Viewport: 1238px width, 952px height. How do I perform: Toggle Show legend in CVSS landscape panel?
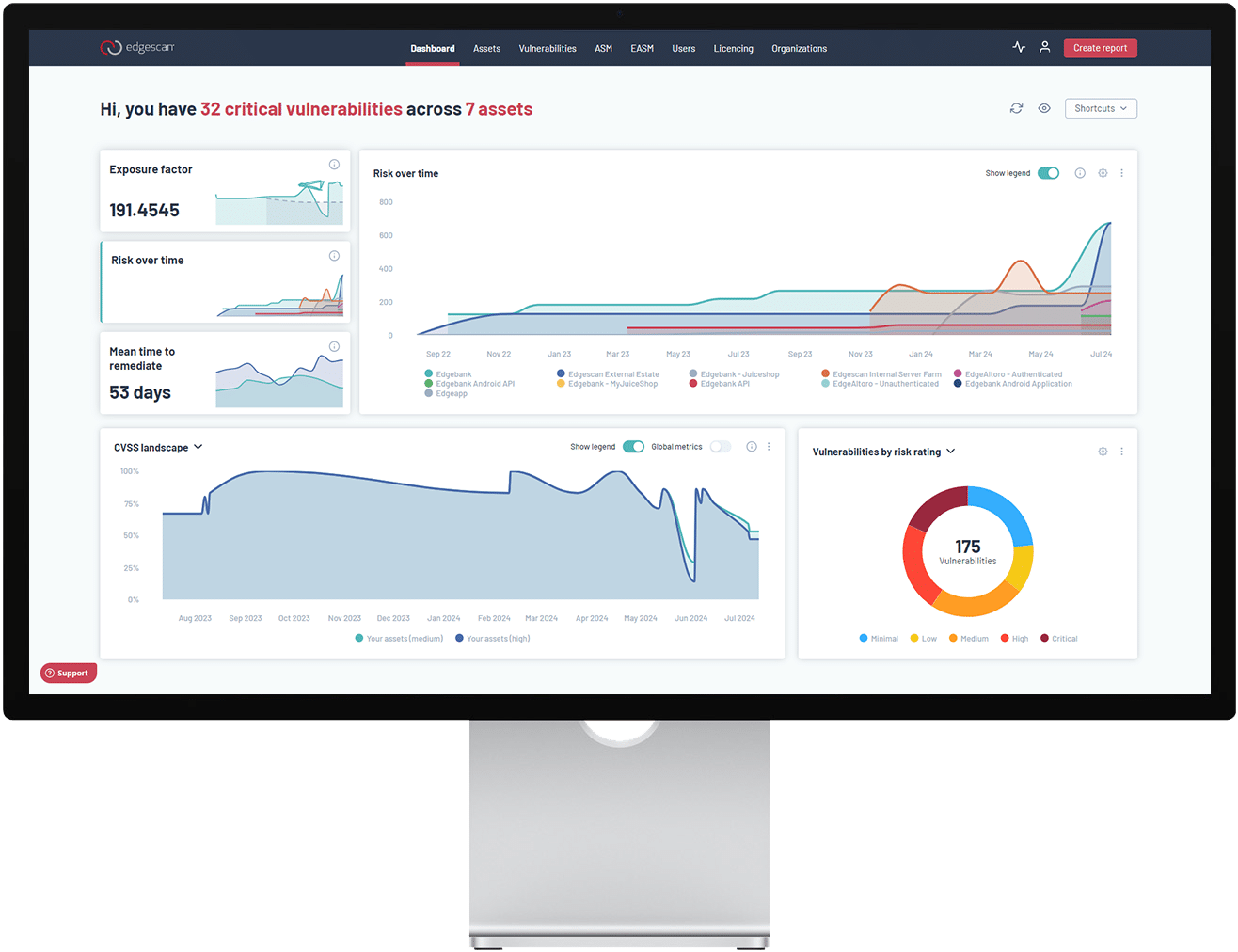click(x=633, y=447)
